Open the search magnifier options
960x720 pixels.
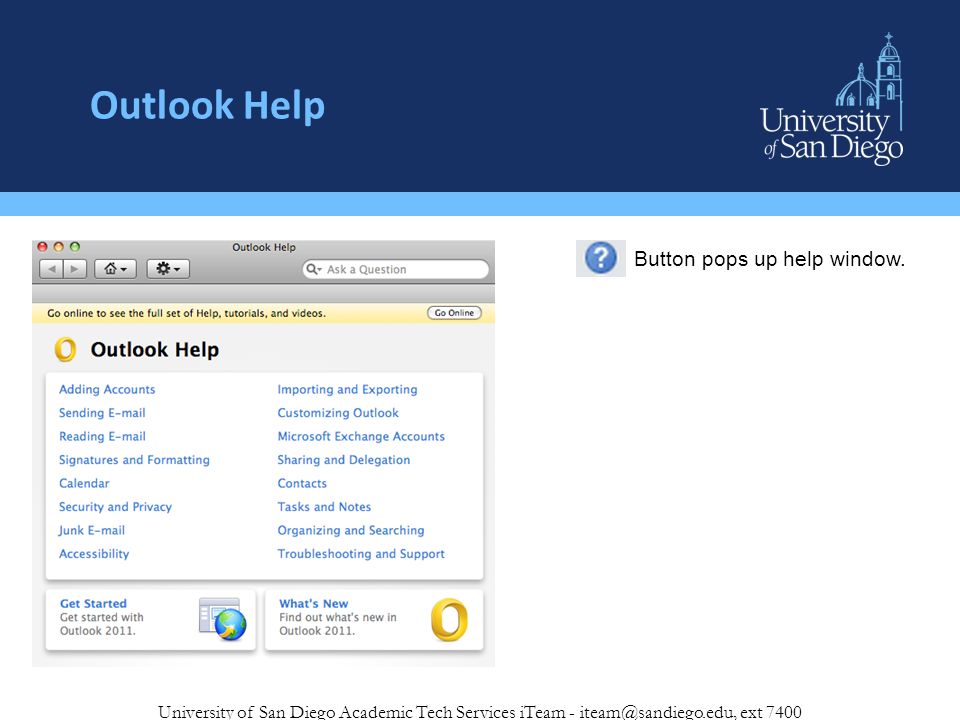pos(313,269)
